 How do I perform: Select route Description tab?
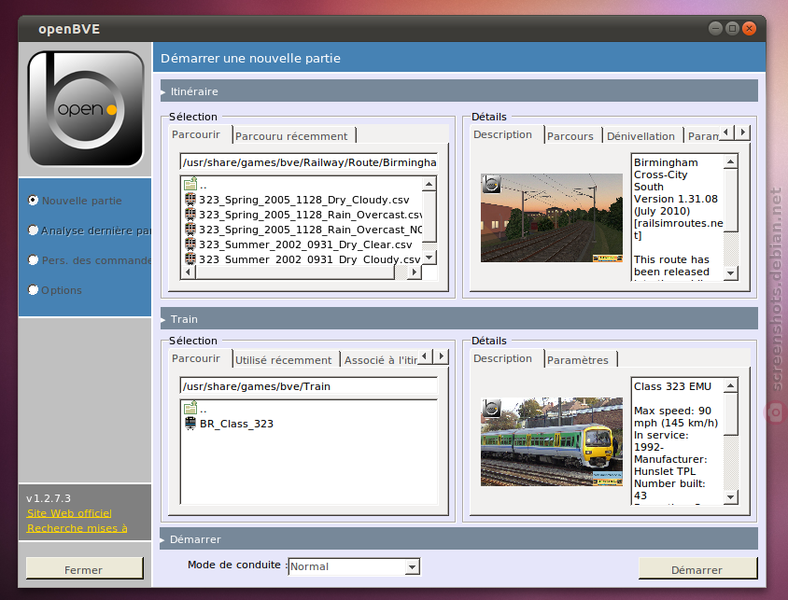click(x=506, y=135)
